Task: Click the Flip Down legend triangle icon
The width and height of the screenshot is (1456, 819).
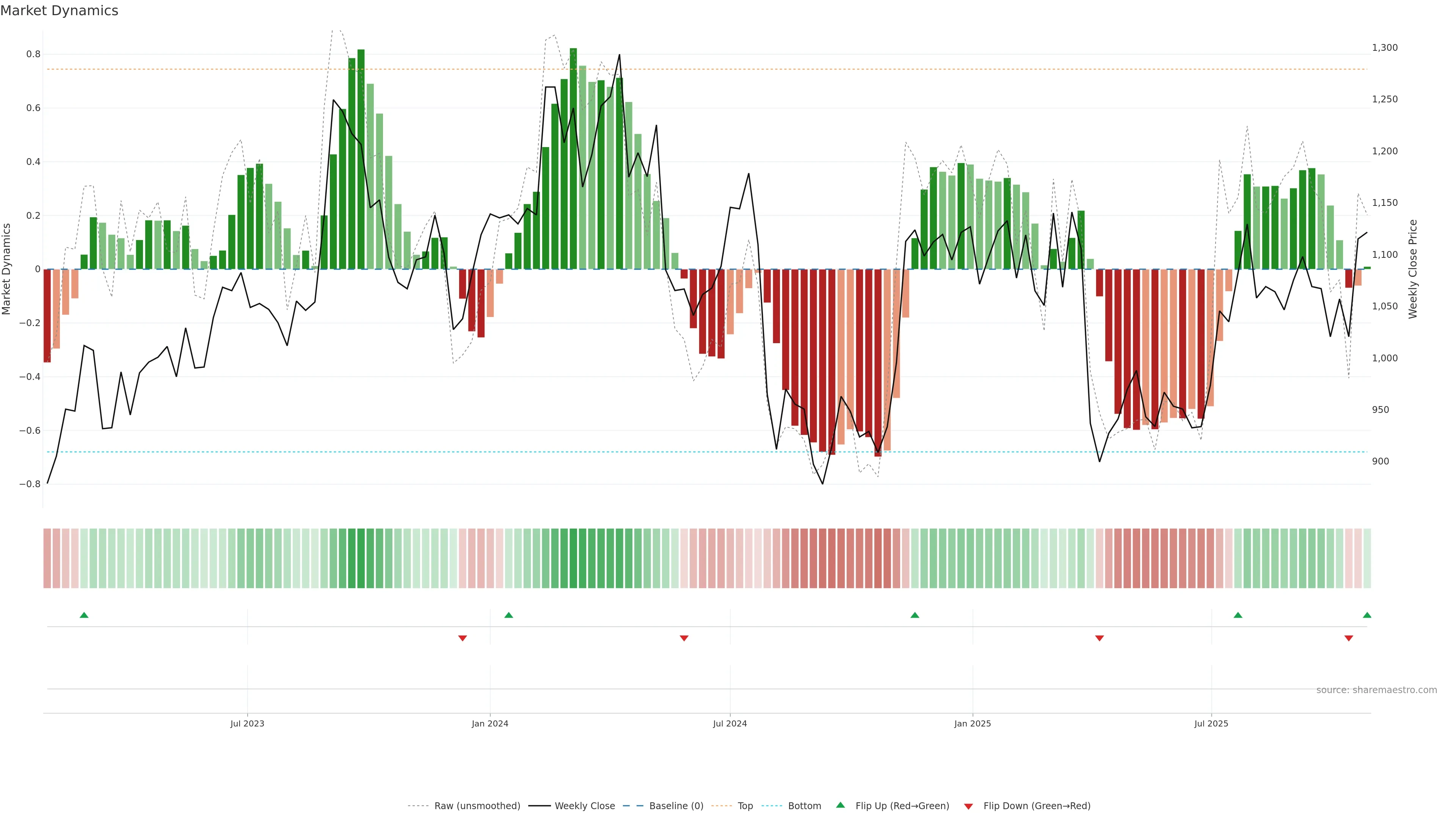Action: point(968,806)
